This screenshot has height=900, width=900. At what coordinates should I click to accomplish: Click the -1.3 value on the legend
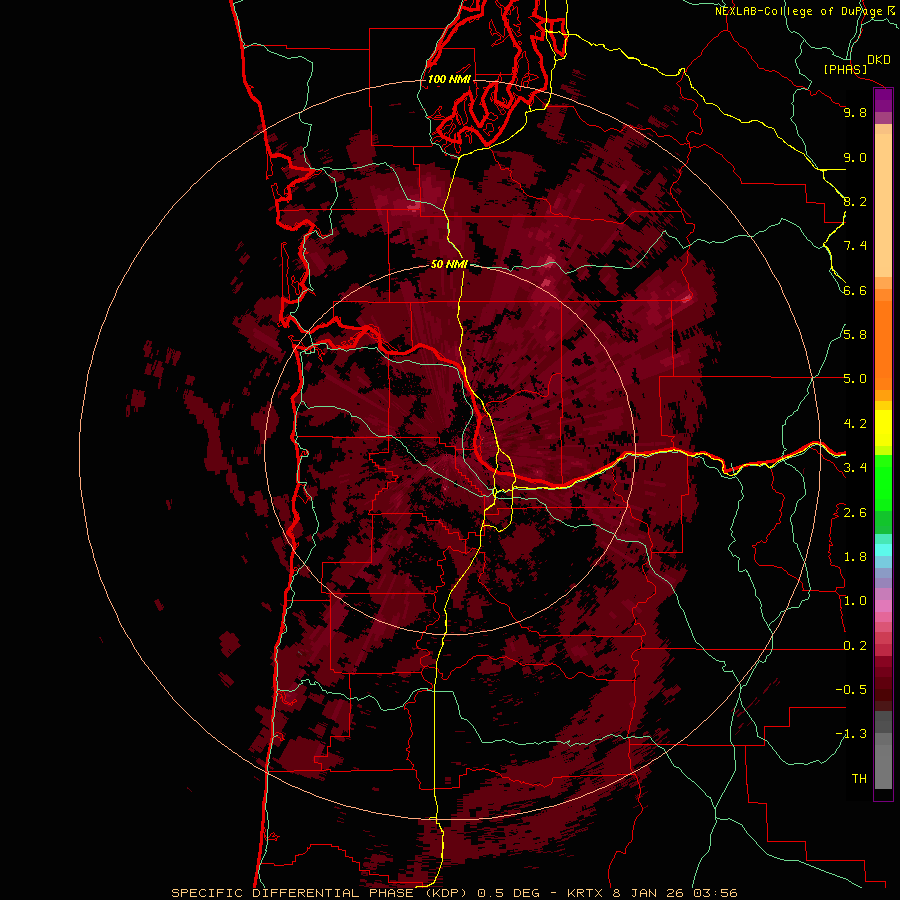point(851,734)
